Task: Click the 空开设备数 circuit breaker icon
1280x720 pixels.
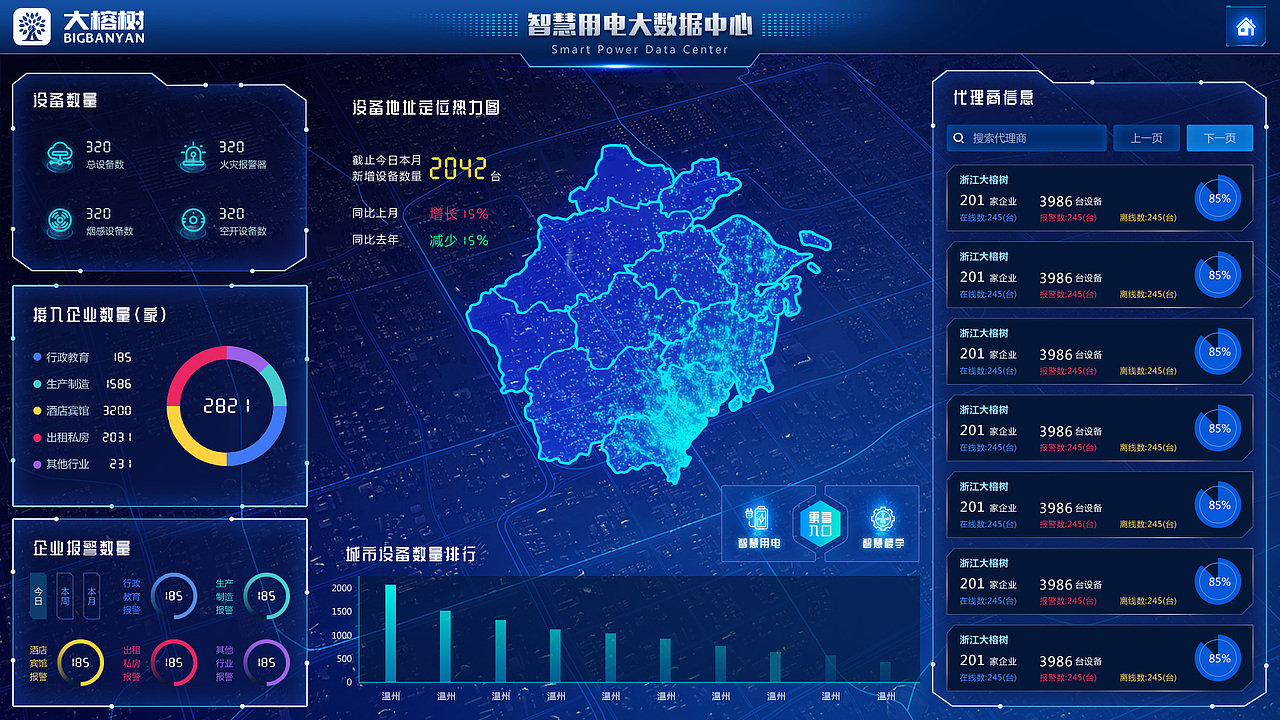Action: (x=192, y=220)
